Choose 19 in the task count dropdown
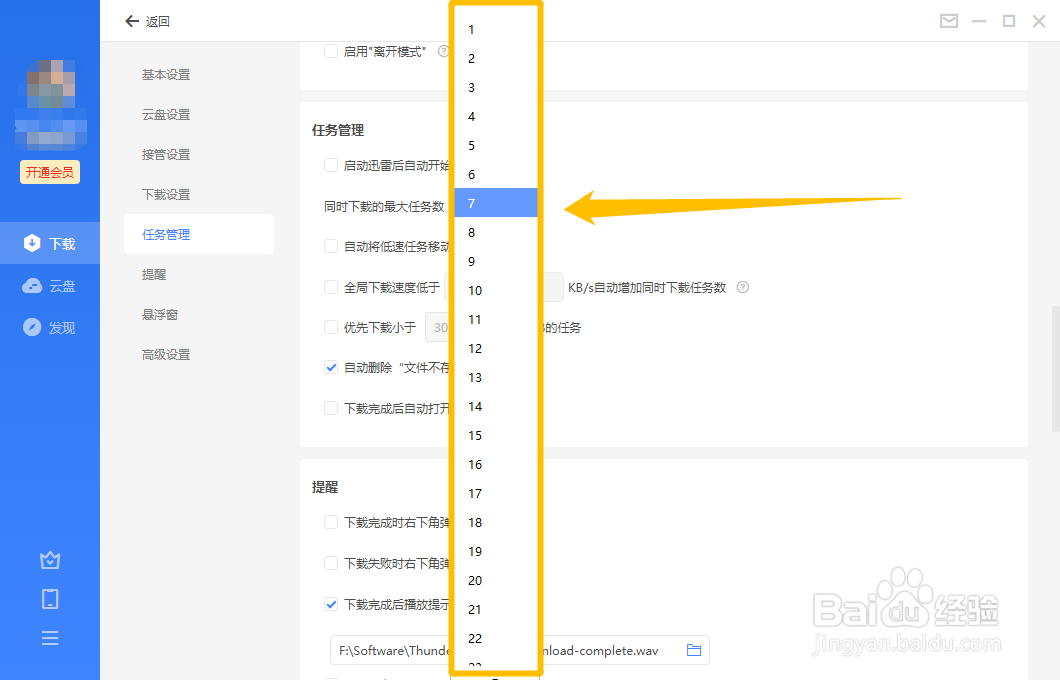The width and height of the screenshot is (1060, 680). point(496,552)
